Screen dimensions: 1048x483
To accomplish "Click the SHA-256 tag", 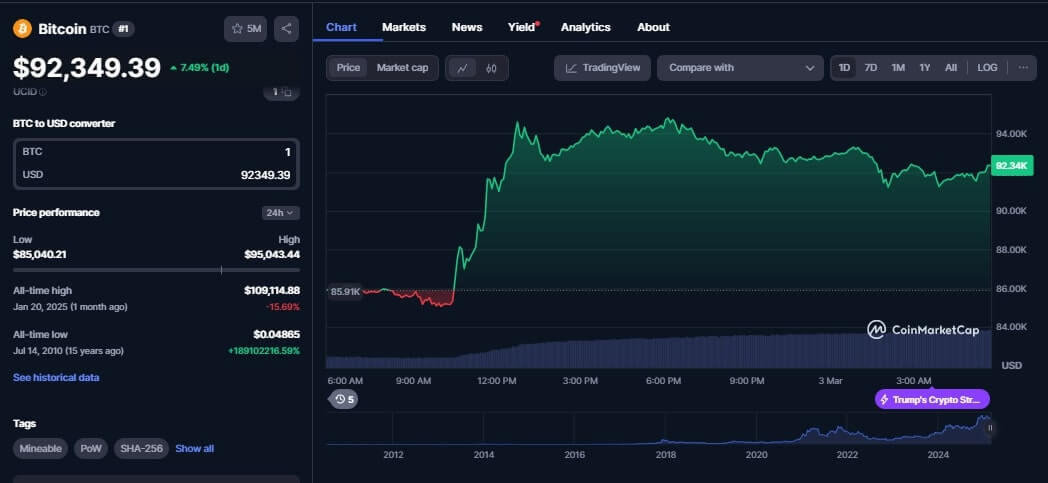I will (x=141, y=449).
